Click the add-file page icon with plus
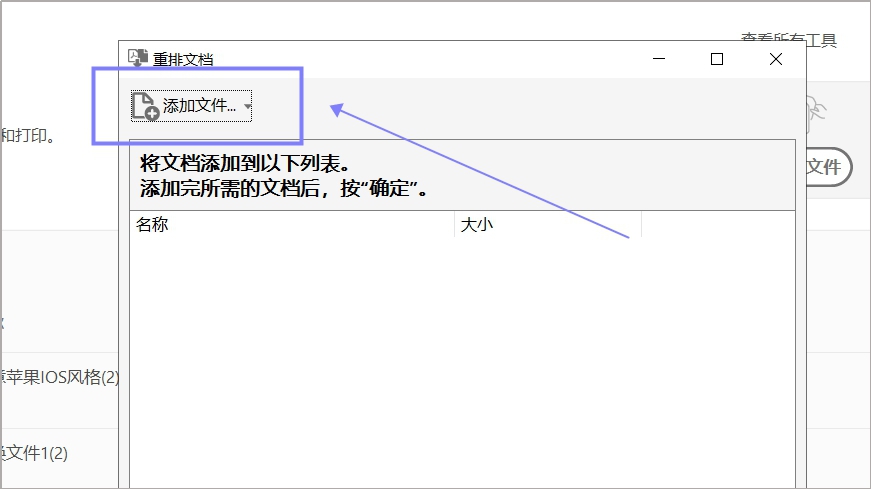Viewport: 871px width, 489px height. pos(146,106)
